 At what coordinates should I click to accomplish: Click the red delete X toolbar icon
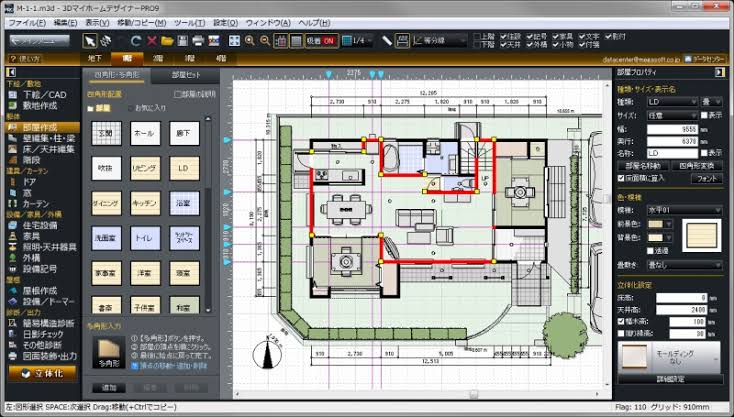[x=151, y=41]
